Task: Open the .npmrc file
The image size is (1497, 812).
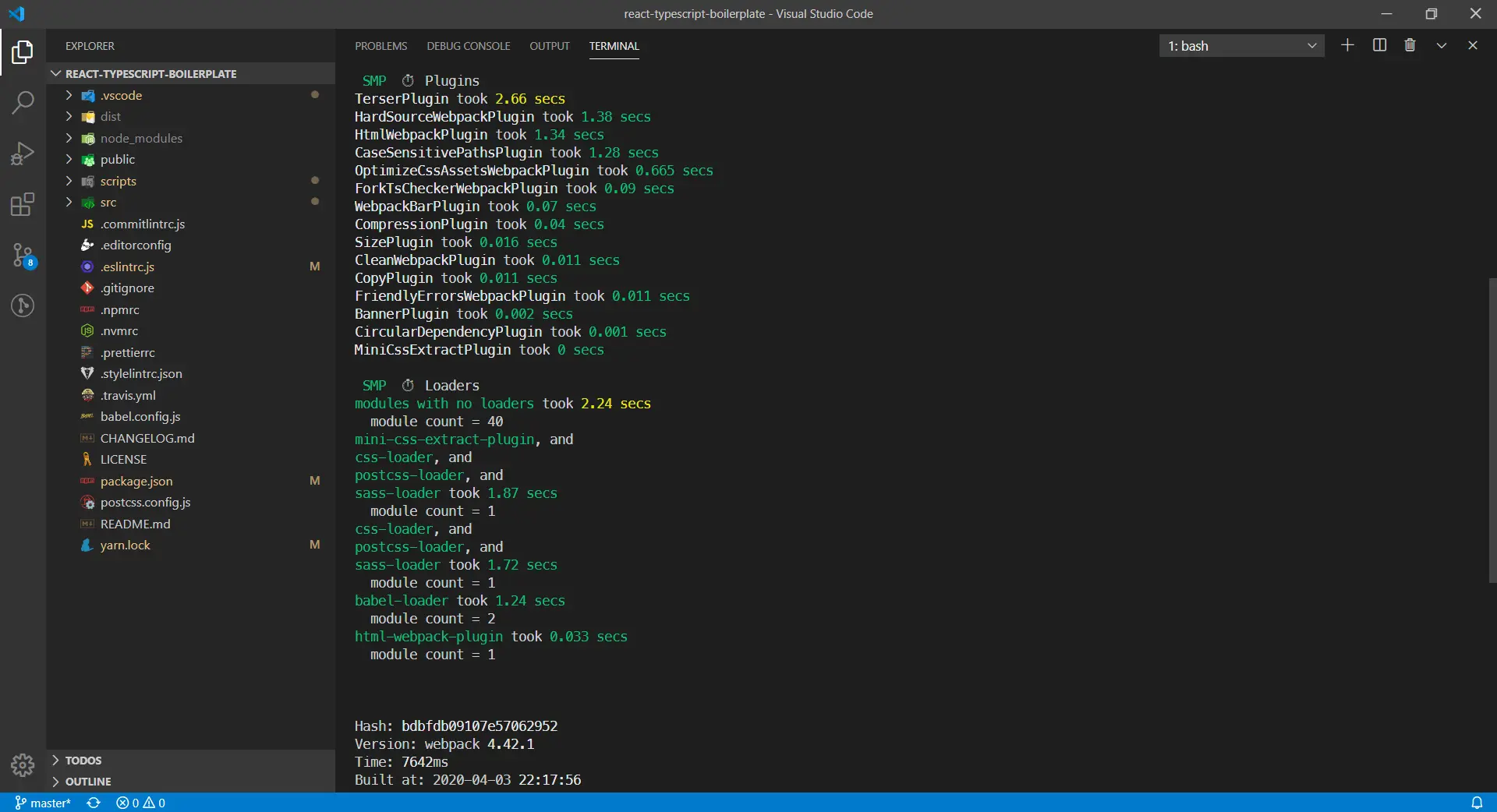Action: point(191,309)
